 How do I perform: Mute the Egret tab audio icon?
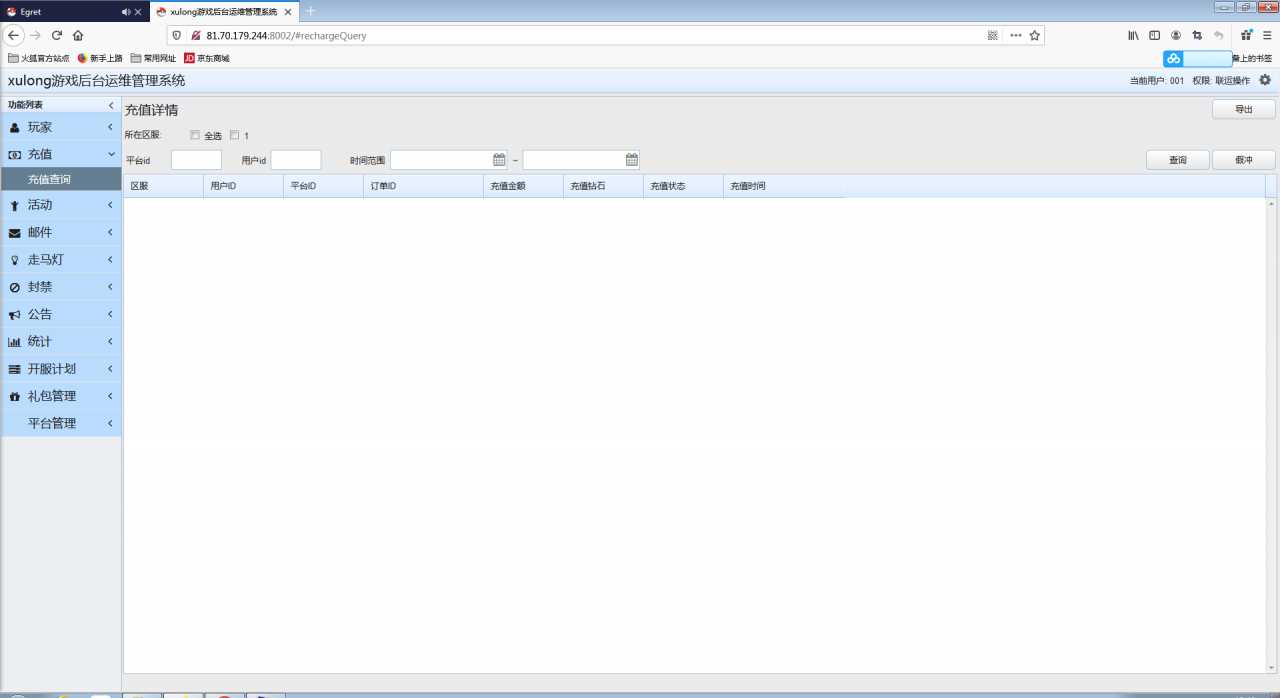click(x=126, y=12)
